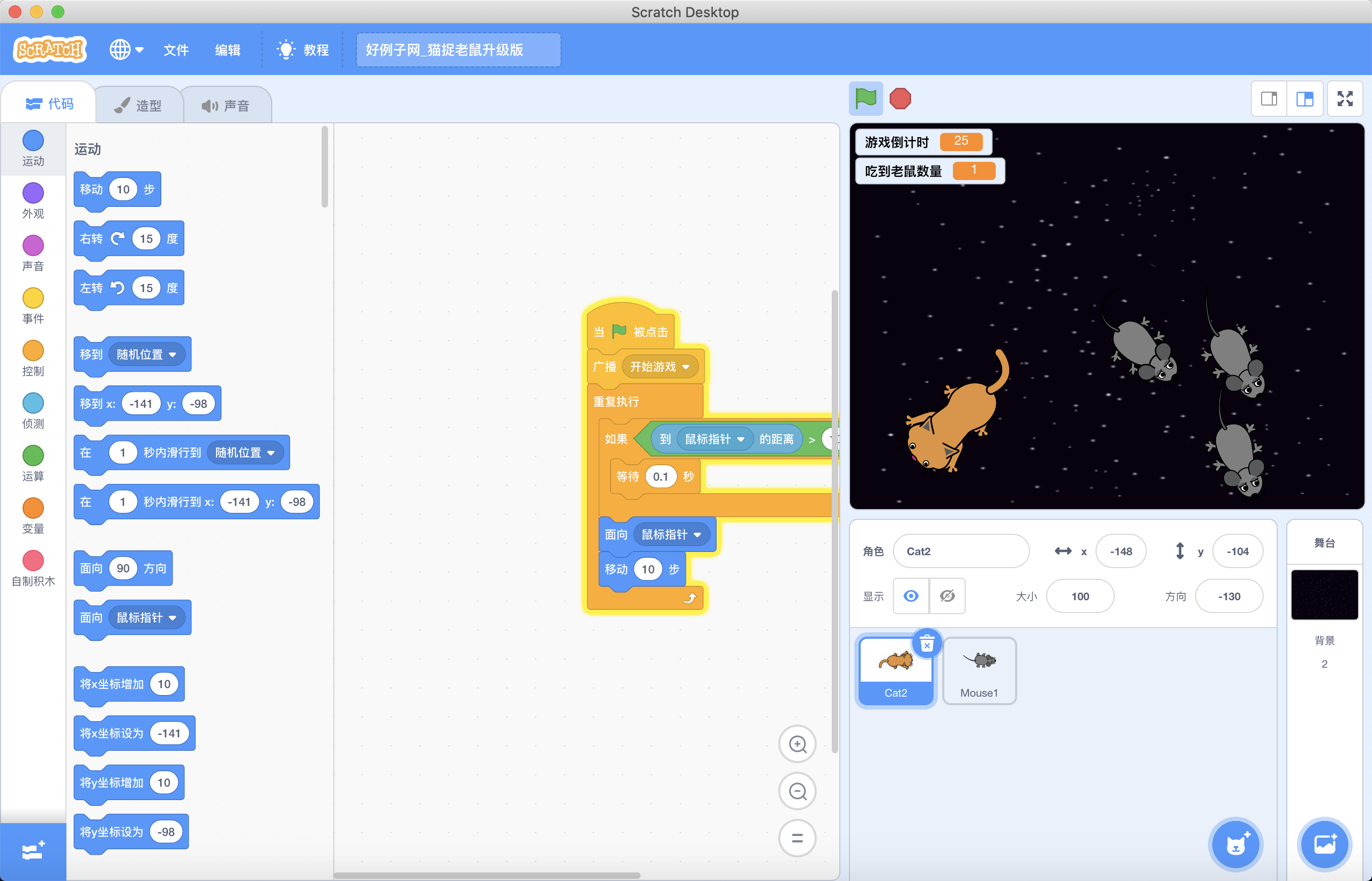
Task: Select the 自制积木 block category
Action: click(33, 569)
